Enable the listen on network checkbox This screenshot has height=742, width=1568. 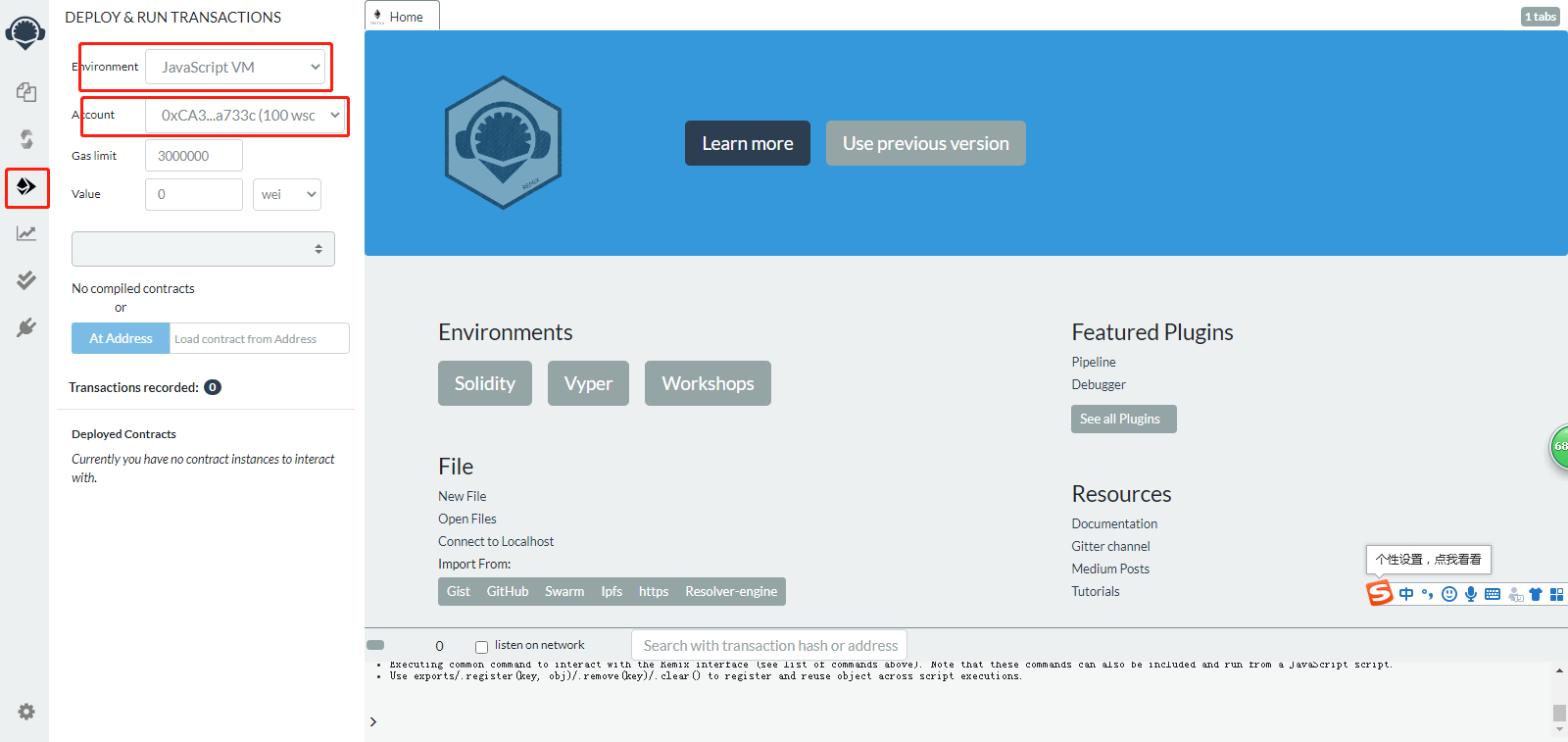point(481,647)
